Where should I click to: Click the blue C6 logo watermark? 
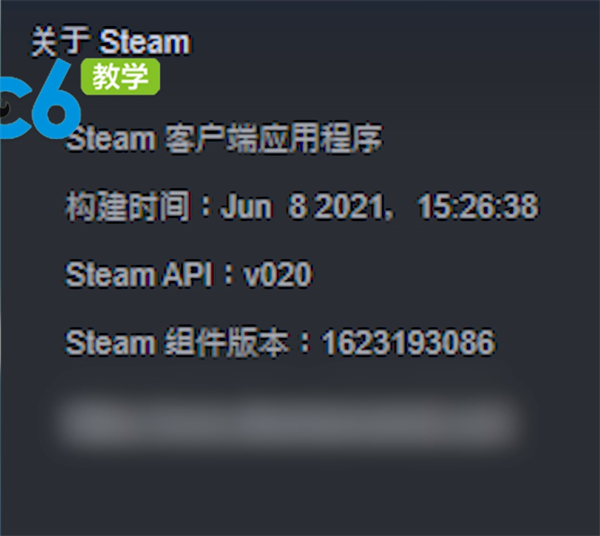(40, 99)
